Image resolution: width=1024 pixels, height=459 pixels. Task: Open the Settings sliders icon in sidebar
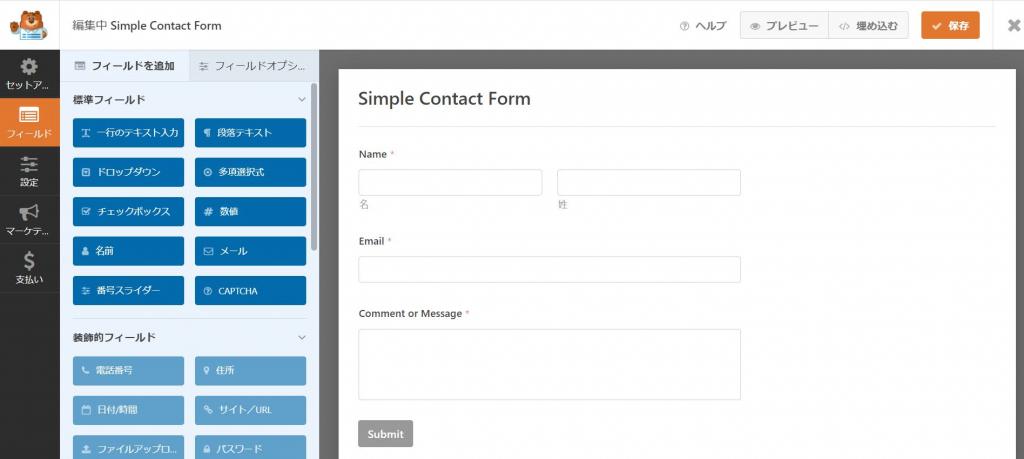(x=29, y=163)
